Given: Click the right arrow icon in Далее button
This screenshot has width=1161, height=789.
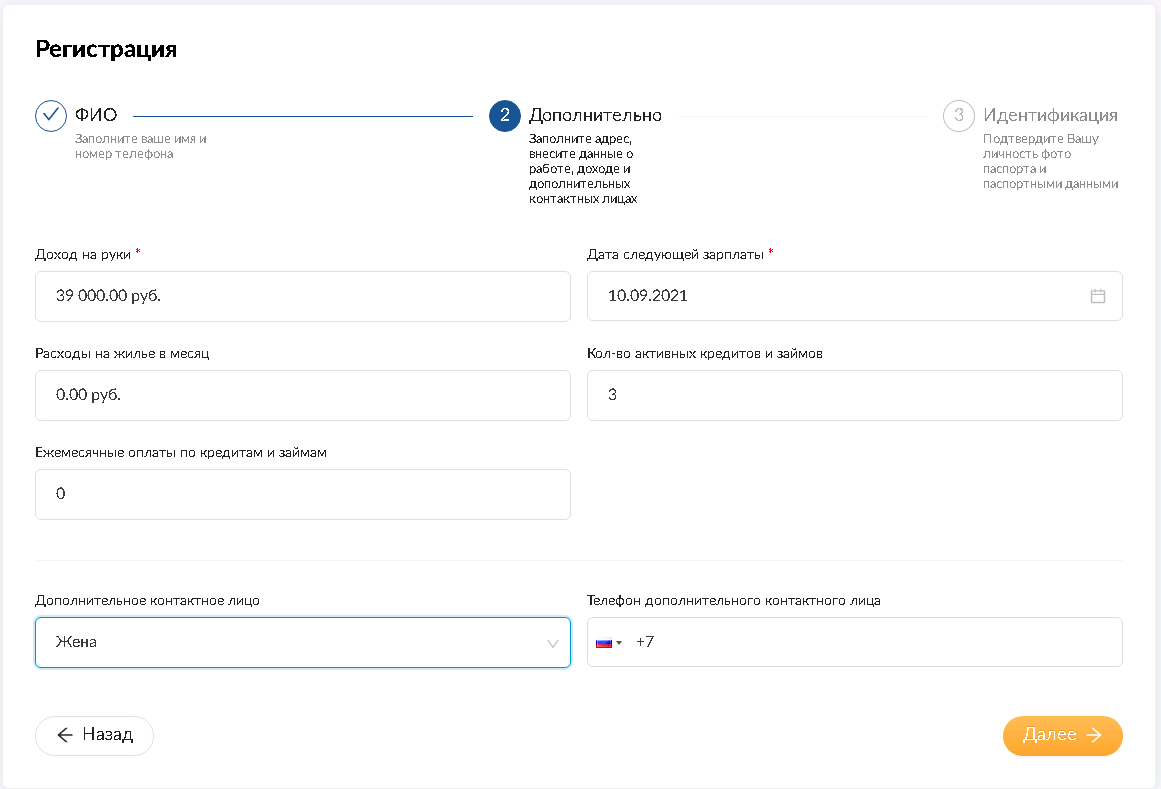Looking at the screenshot, I should [1094, 735].
